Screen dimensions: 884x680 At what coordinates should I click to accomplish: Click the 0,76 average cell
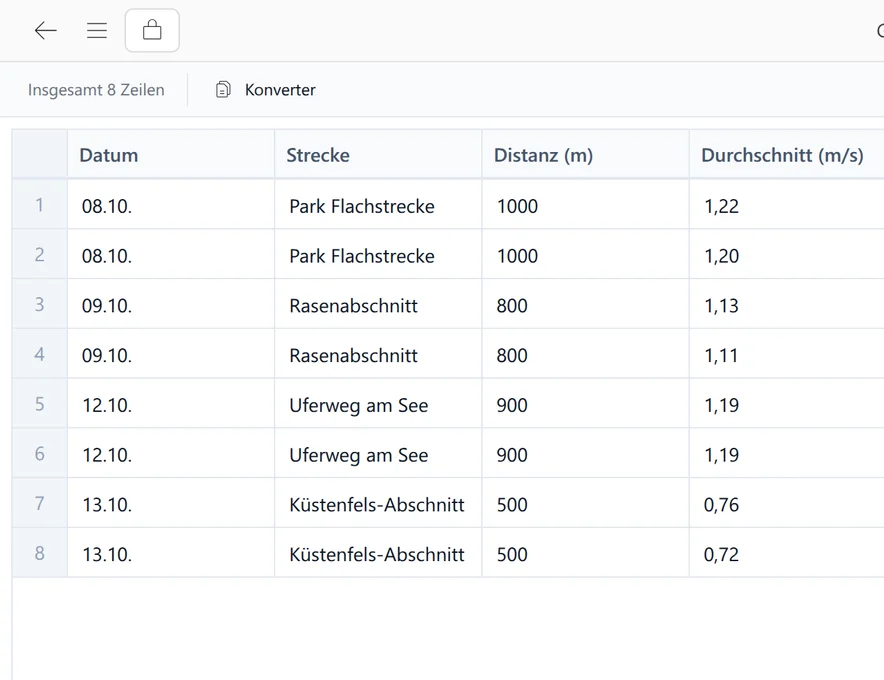tap(787, 503)
